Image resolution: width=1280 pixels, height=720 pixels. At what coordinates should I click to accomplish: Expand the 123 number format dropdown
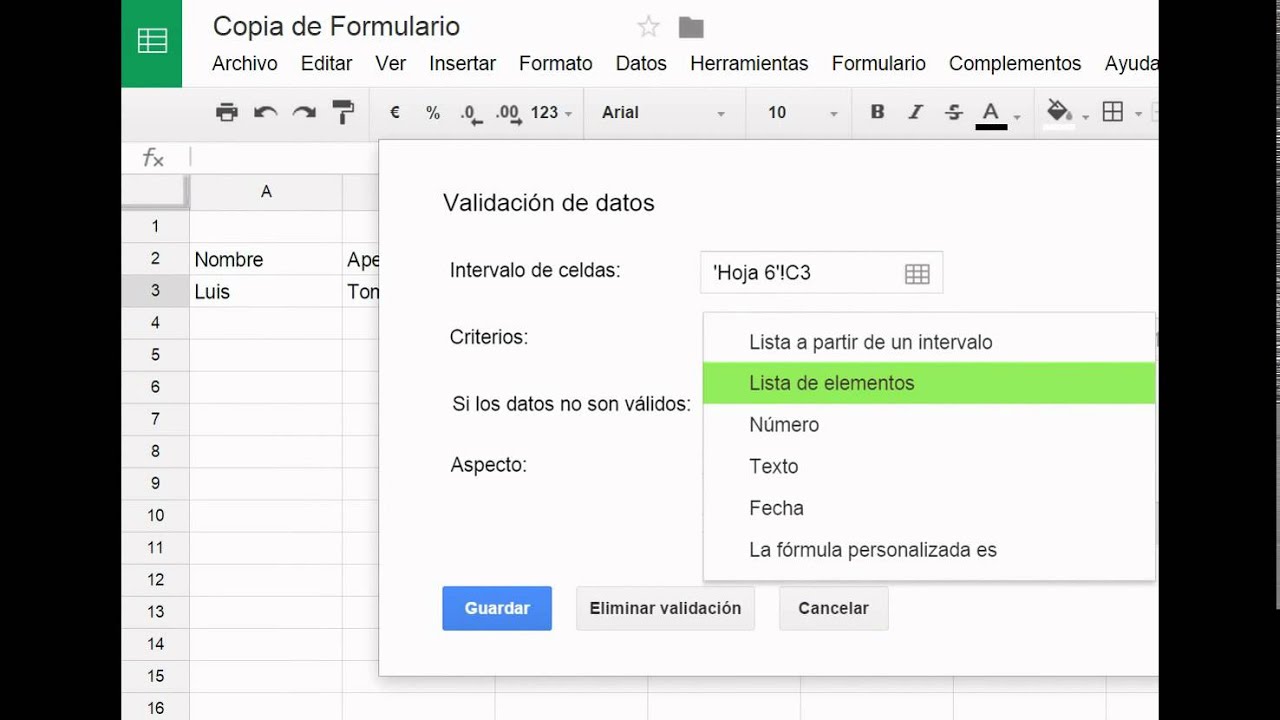pyautogui.click(x=551, y=113)
